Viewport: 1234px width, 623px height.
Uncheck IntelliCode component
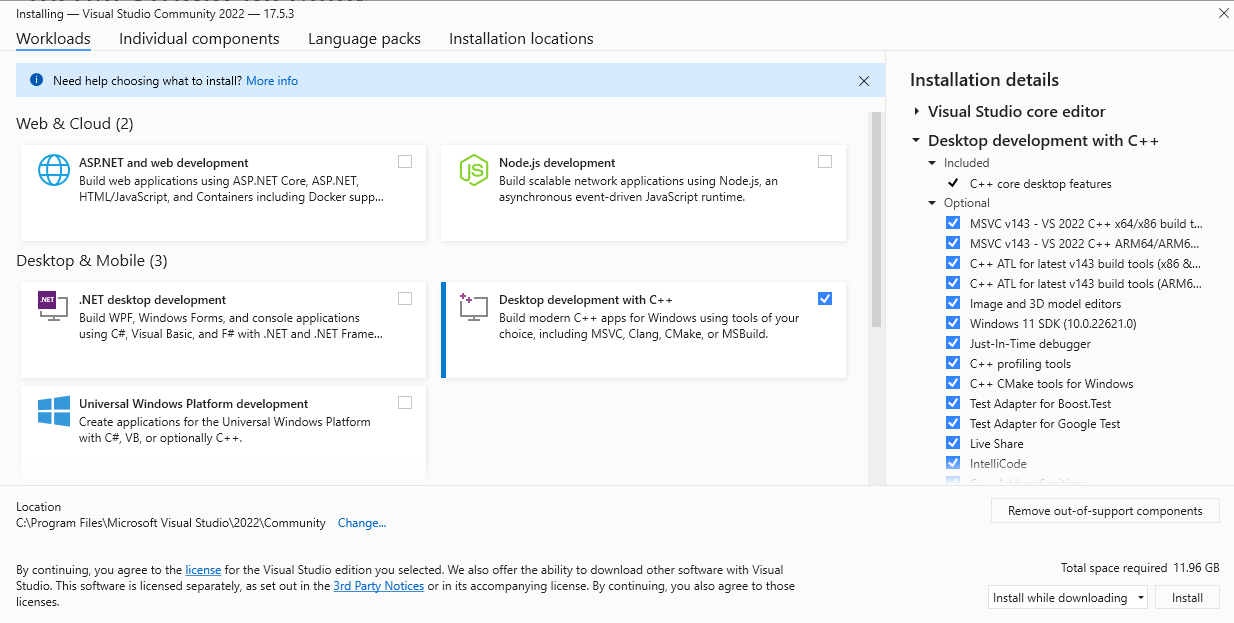click(953, 463)
